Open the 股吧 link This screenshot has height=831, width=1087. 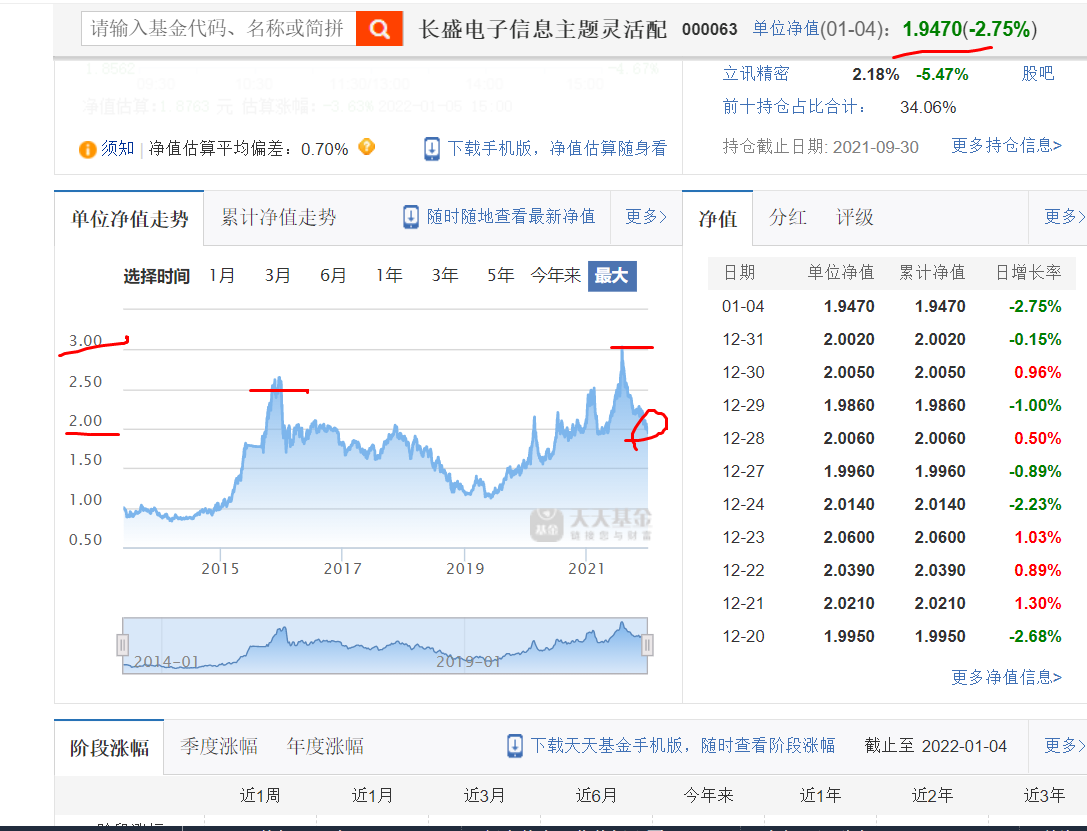pyautogui.click(x=1038, y=74)
